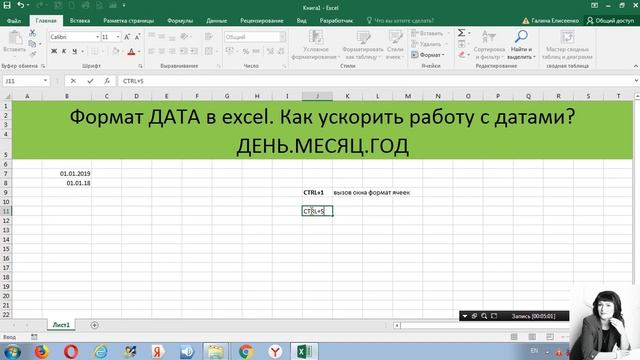The height and width of the screenshot is (360, 640).
Task: Open Google Chrome from the taskbar
Action: [246, 351]
